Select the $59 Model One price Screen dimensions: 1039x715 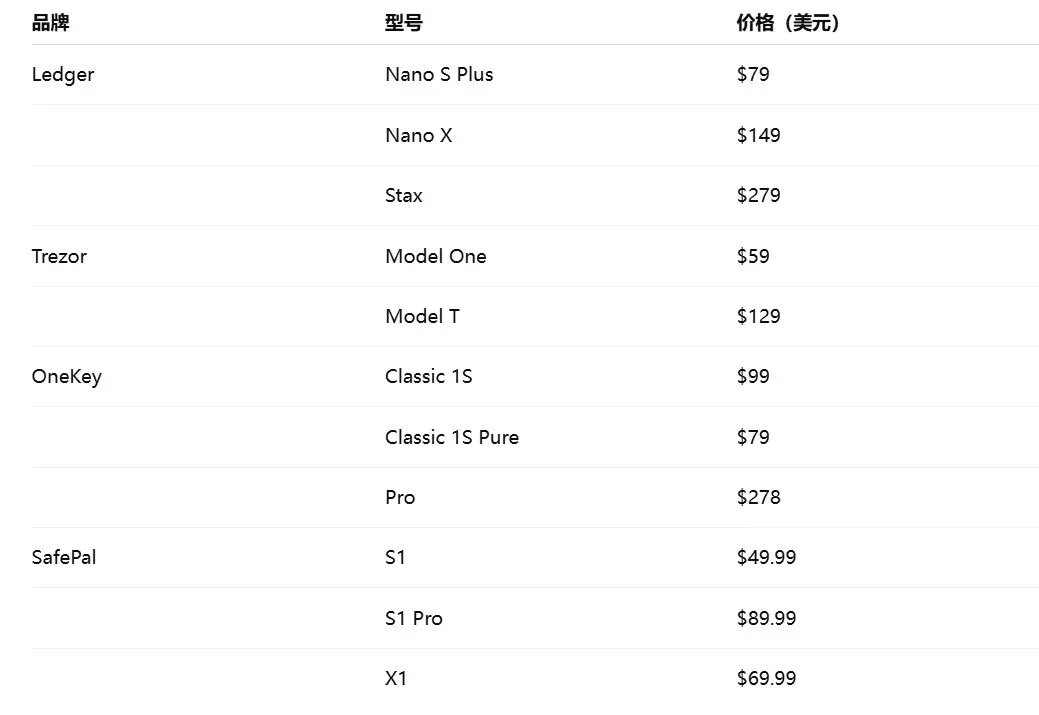tap(753, 256)
